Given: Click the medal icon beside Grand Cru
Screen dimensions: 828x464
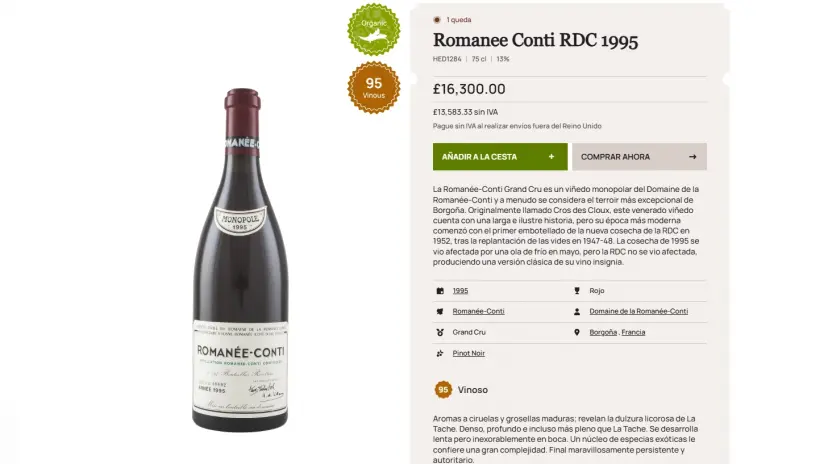Looking at the screenshot, I should [x=439, y=332].
